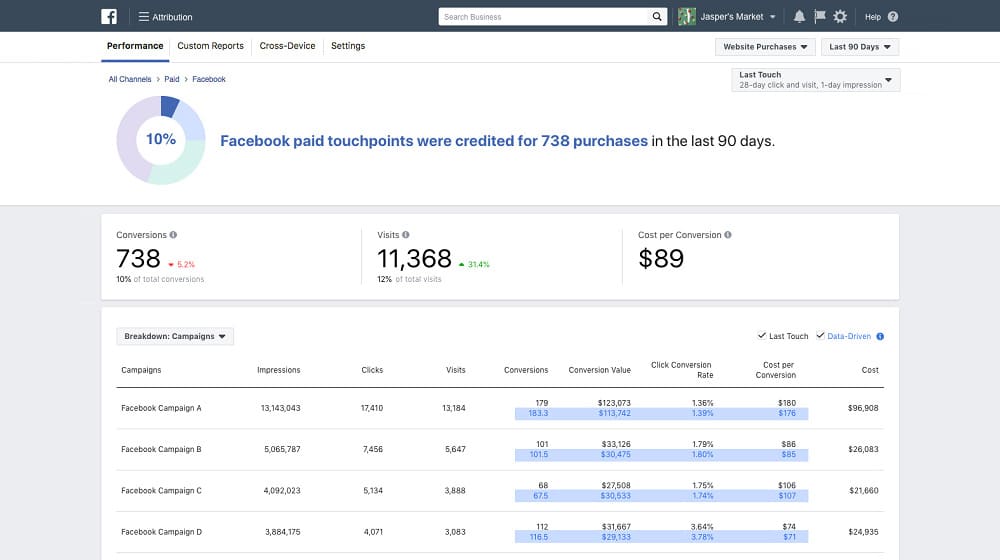Switch to Performance tab
The image size is (1000, 560).
coord(135,46)
